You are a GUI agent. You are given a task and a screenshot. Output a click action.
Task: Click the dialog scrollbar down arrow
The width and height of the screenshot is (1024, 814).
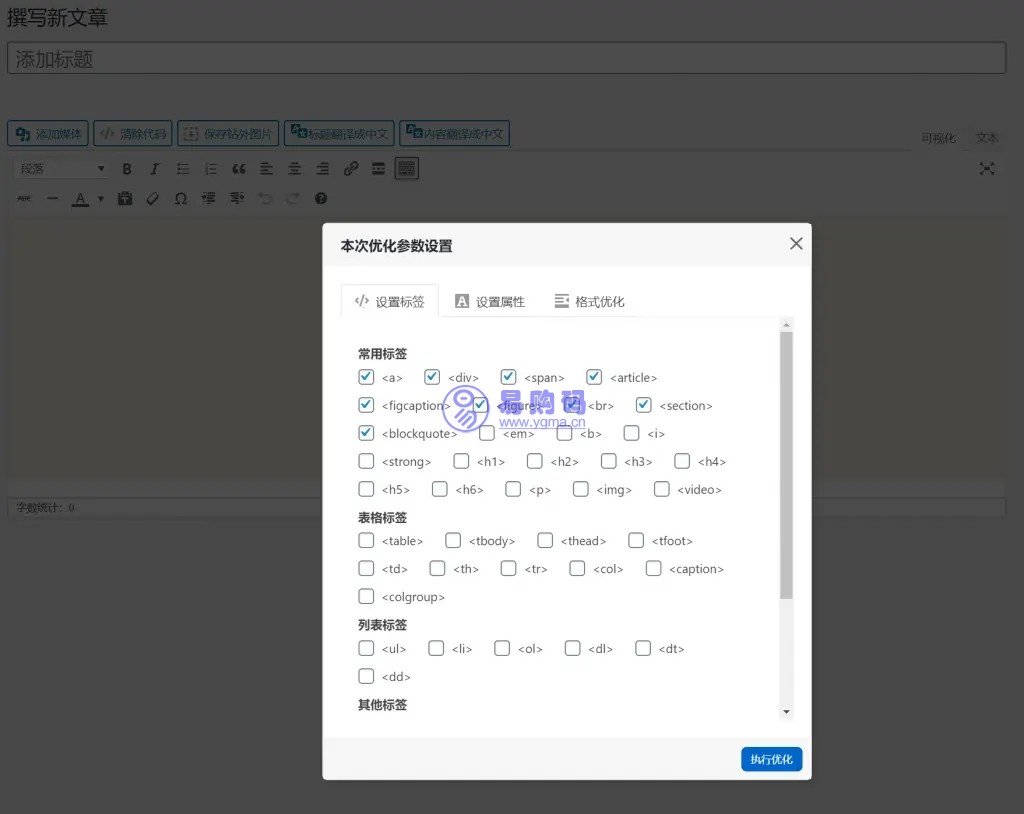point(786,711)
